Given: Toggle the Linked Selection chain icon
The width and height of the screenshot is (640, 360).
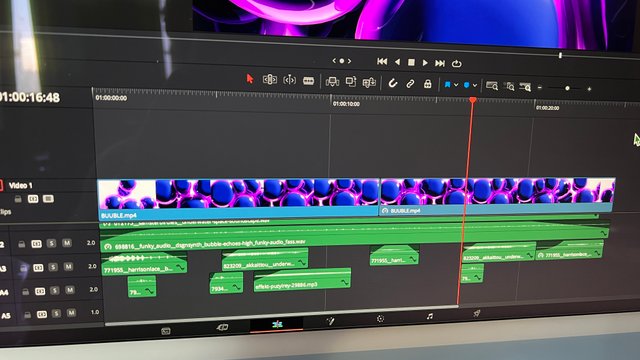Looking at the screenshot, I should click(x=410, y=84).
